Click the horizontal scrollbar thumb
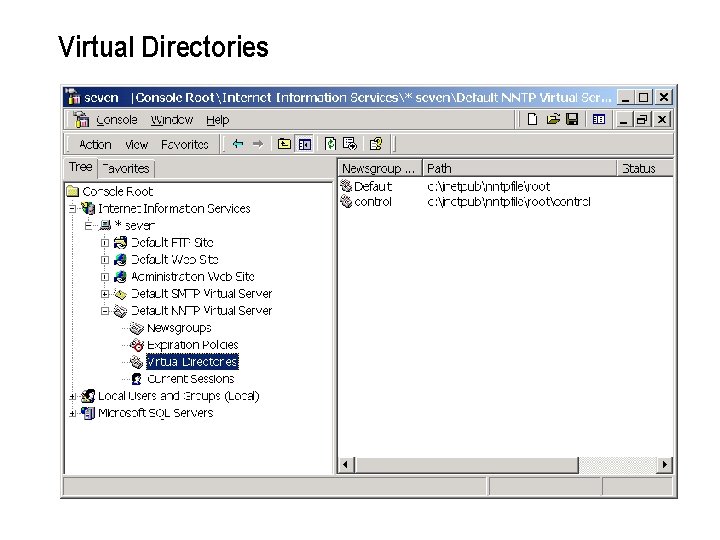 (x=467, y=465)
